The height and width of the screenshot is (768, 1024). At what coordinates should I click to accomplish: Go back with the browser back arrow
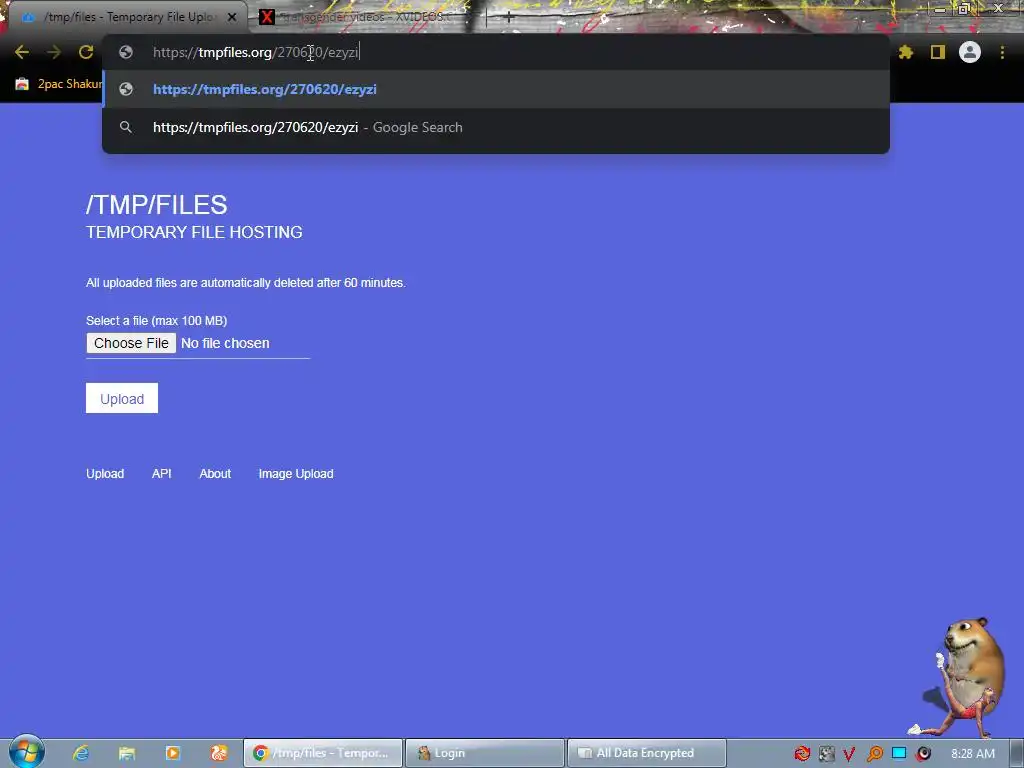coord(22,52)
